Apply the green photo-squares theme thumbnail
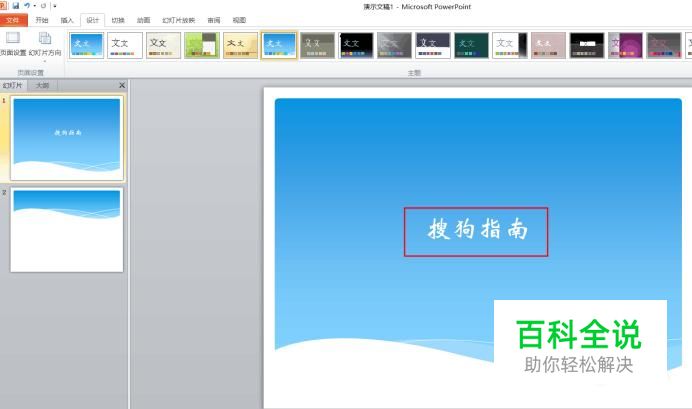The height and width of the screenshot is (409, 692). (x=202, y=45)
